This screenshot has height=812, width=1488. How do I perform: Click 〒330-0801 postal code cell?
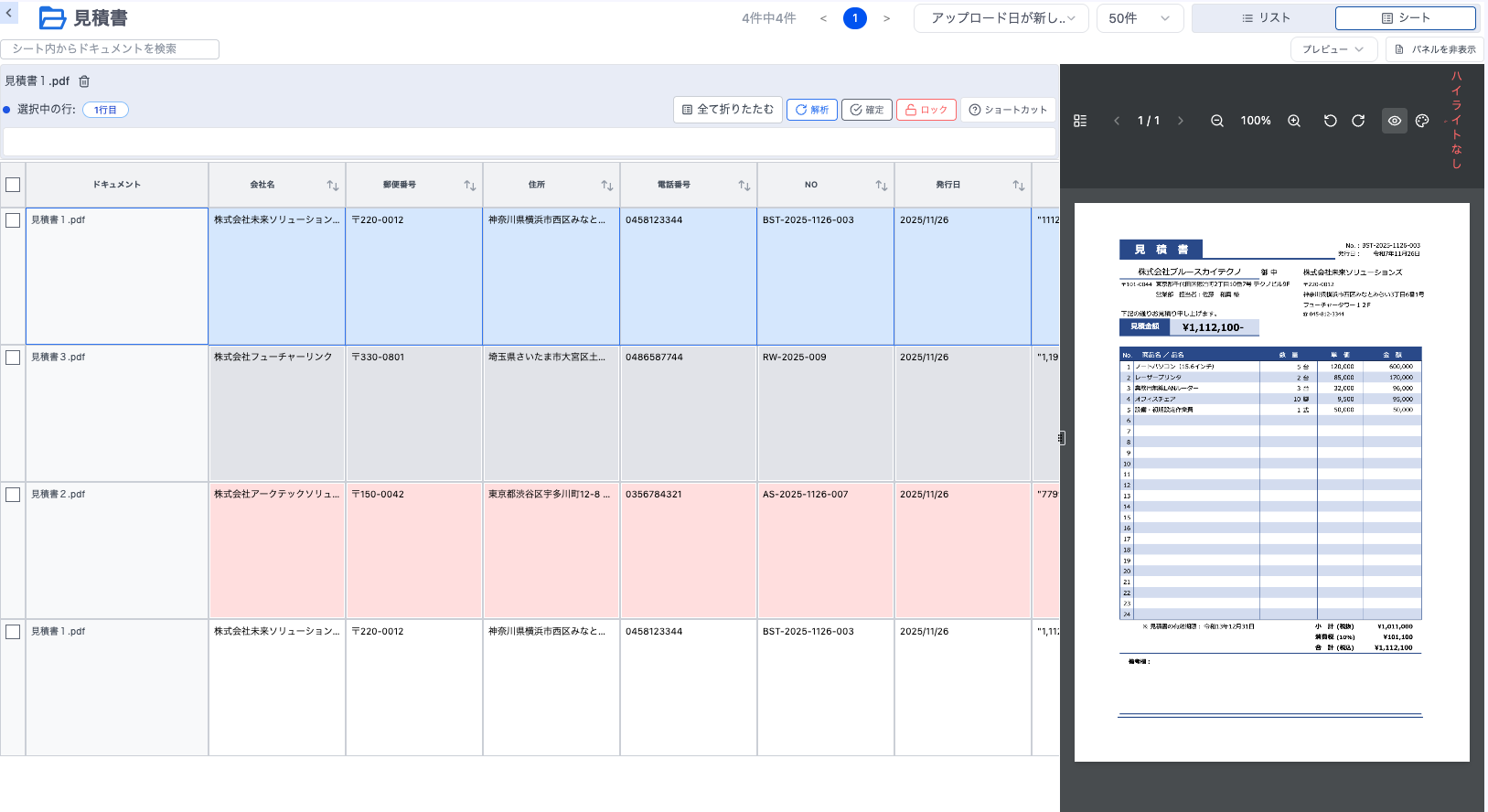[x=414, y=413]
